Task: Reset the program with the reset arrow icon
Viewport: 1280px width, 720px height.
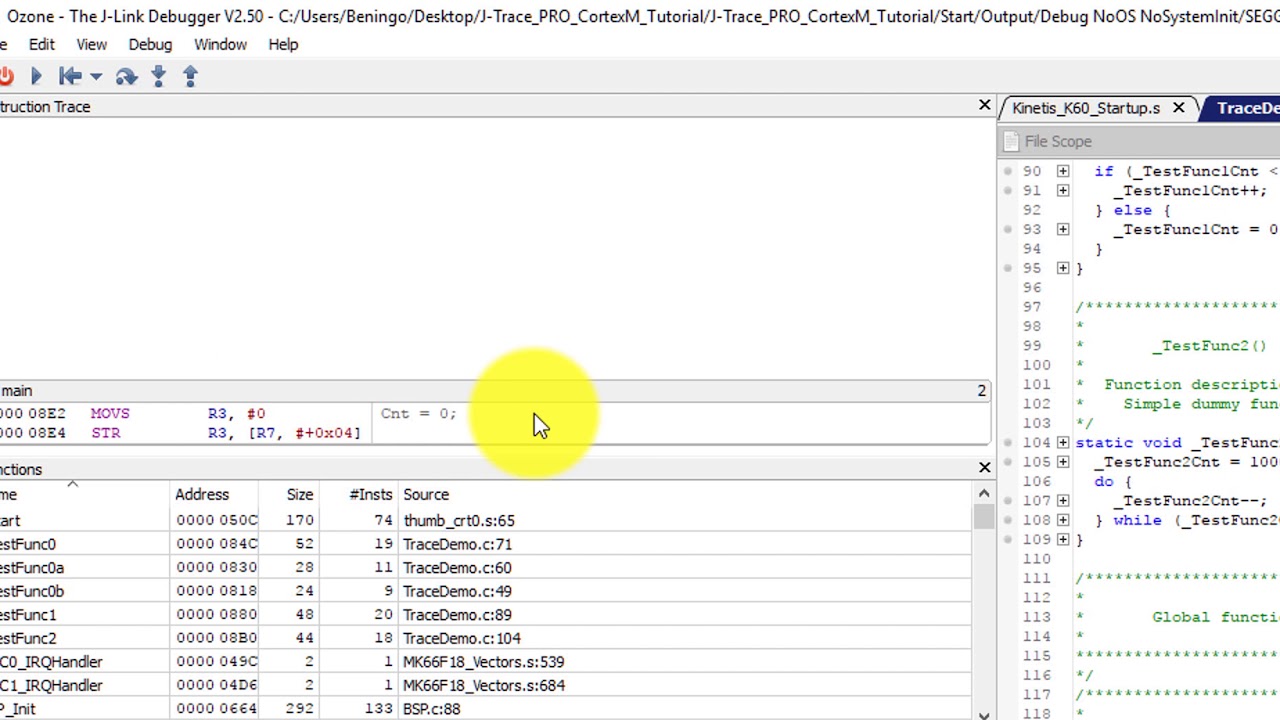Action: pyautogui.click(x=70, y=76)
